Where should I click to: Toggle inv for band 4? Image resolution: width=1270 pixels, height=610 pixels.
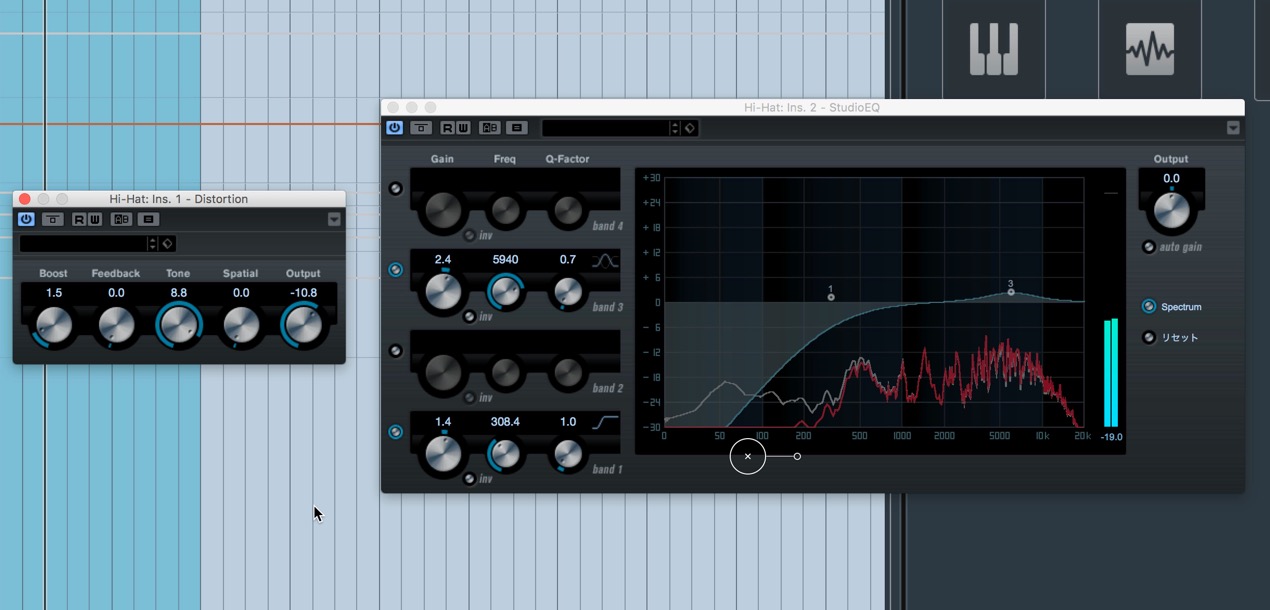469,235
